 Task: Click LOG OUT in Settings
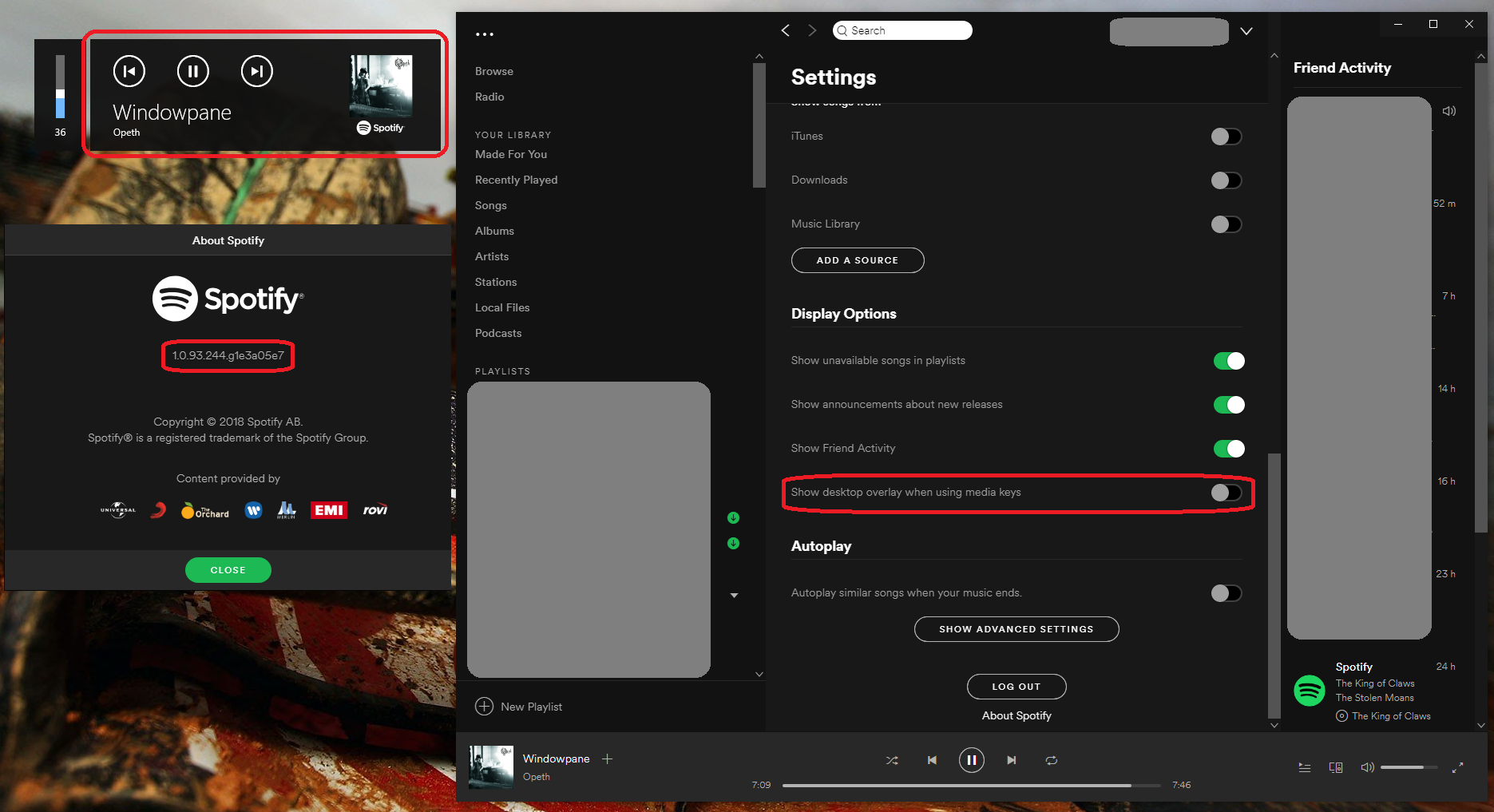(1016, 687)
